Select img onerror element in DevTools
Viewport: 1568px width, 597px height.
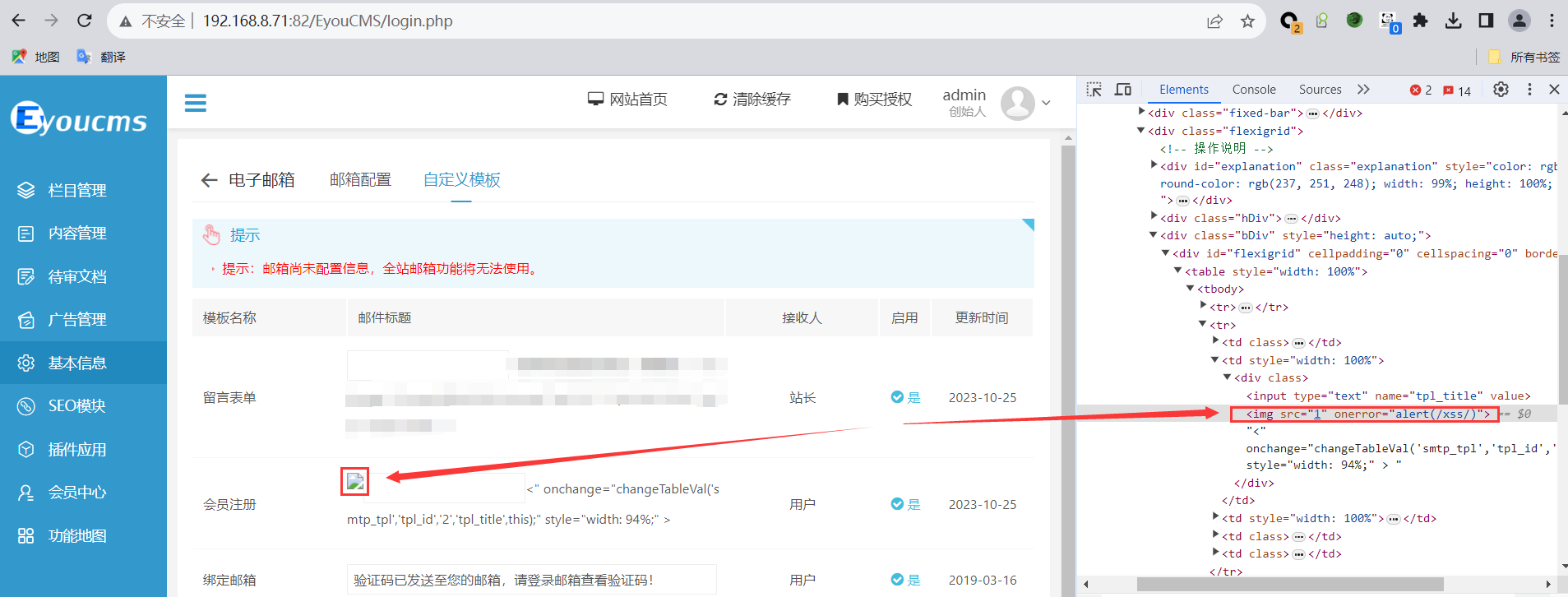[x=1367, y=414]
